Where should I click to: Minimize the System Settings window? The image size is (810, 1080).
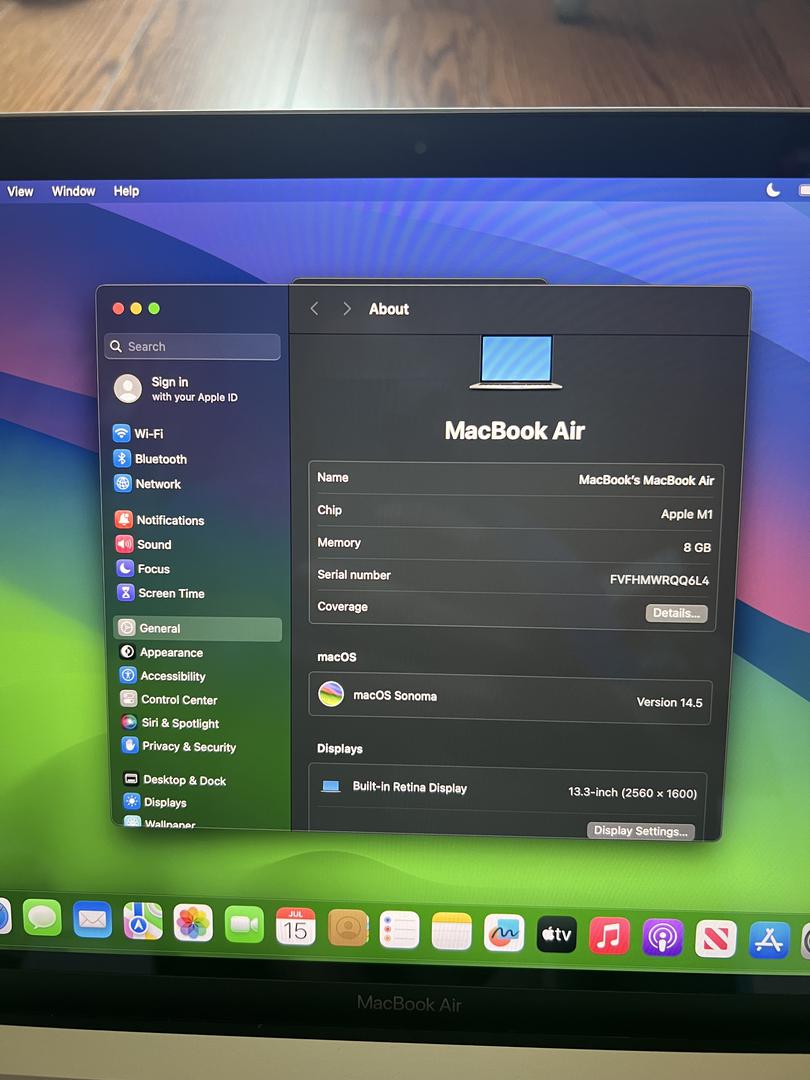pyautogui.click(x=136, y=309)
